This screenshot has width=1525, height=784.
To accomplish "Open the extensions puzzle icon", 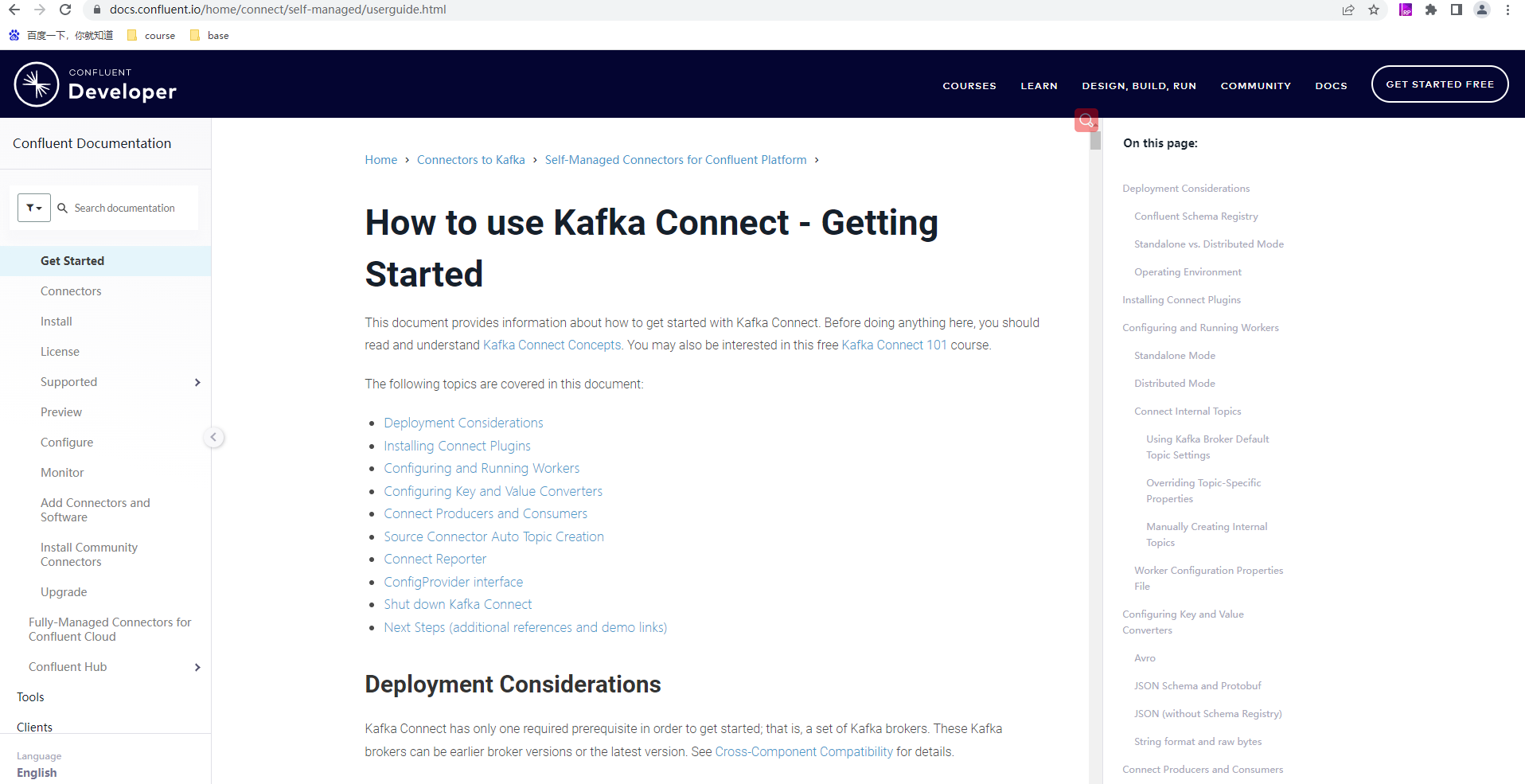I will point(1431,10).
